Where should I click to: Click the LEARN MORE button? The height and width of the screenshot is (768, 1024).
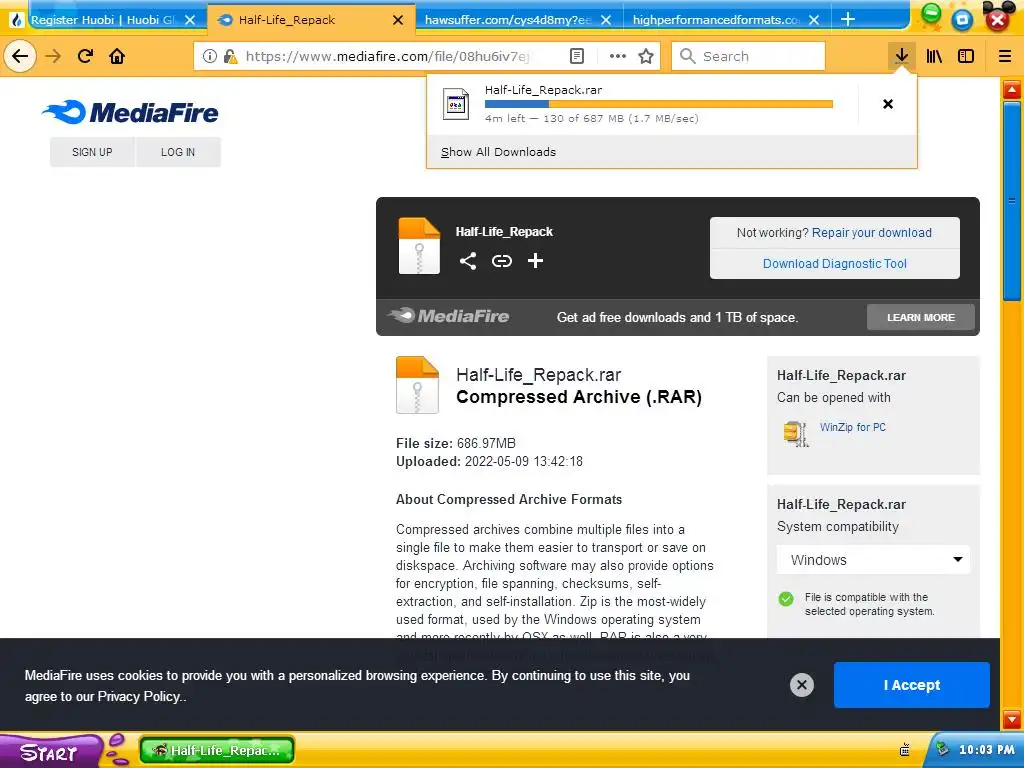pos(921,317)
